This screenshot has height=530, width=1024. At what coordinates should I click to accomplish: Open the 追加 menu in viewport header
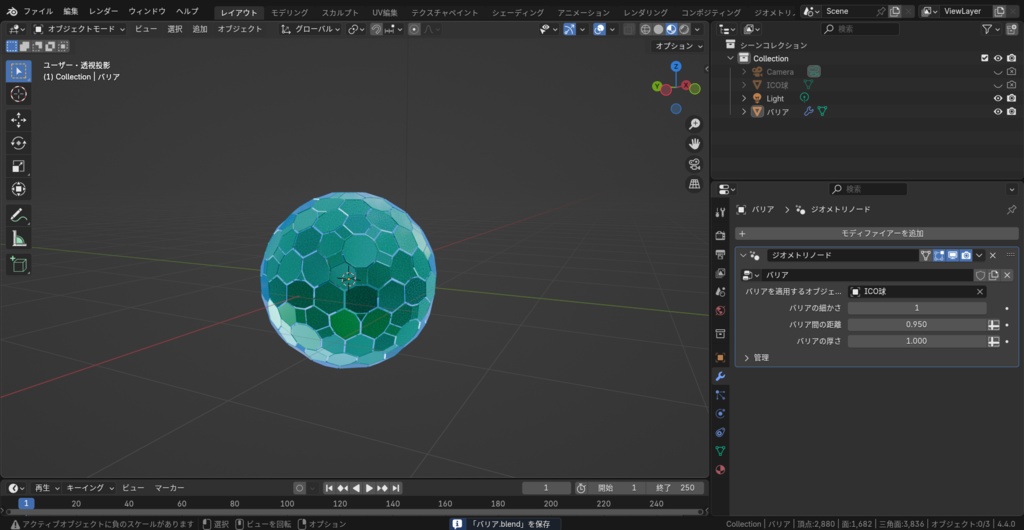coord(200,29)
